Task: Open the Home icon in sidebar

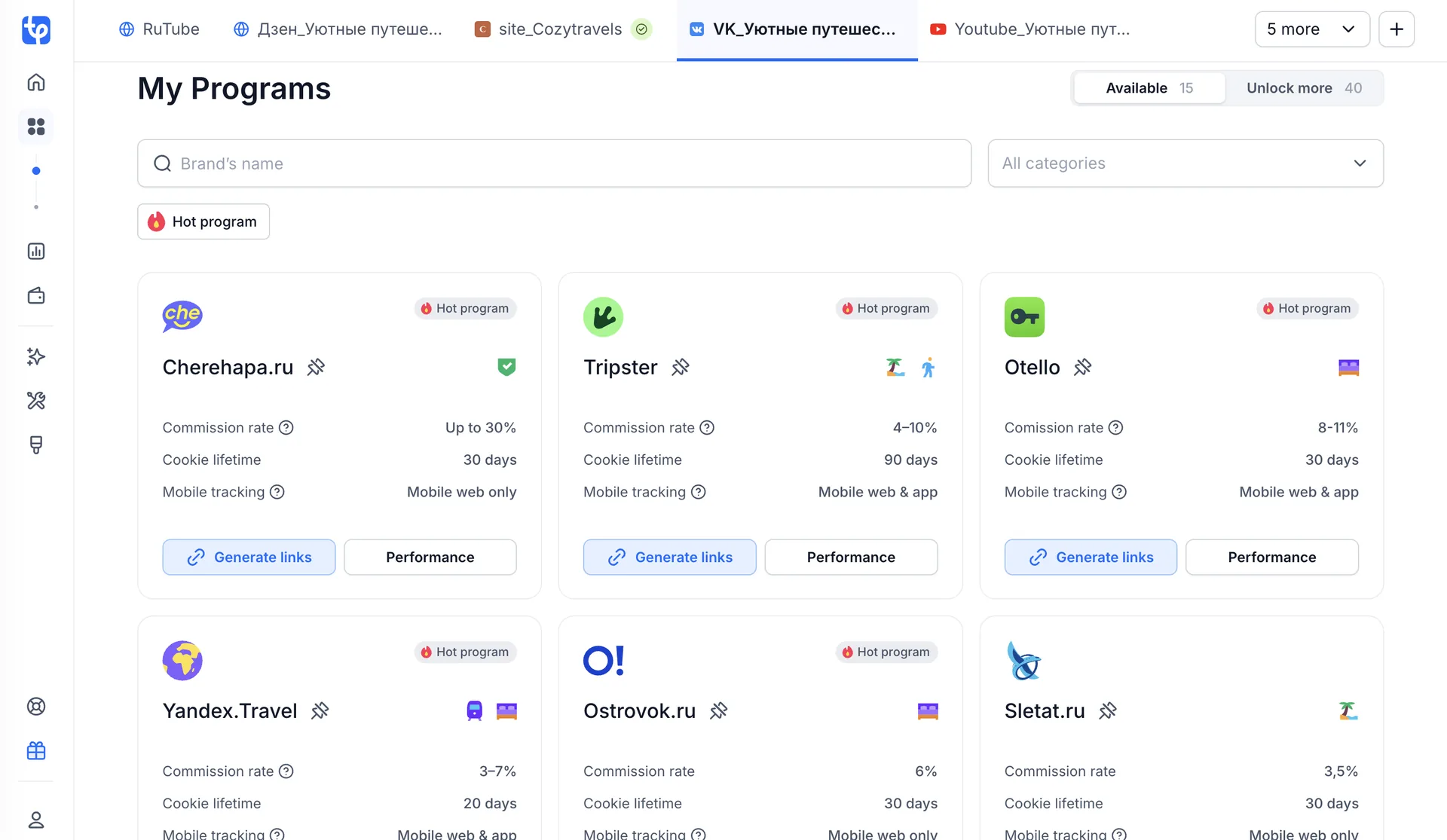Action: click(36, 82)
